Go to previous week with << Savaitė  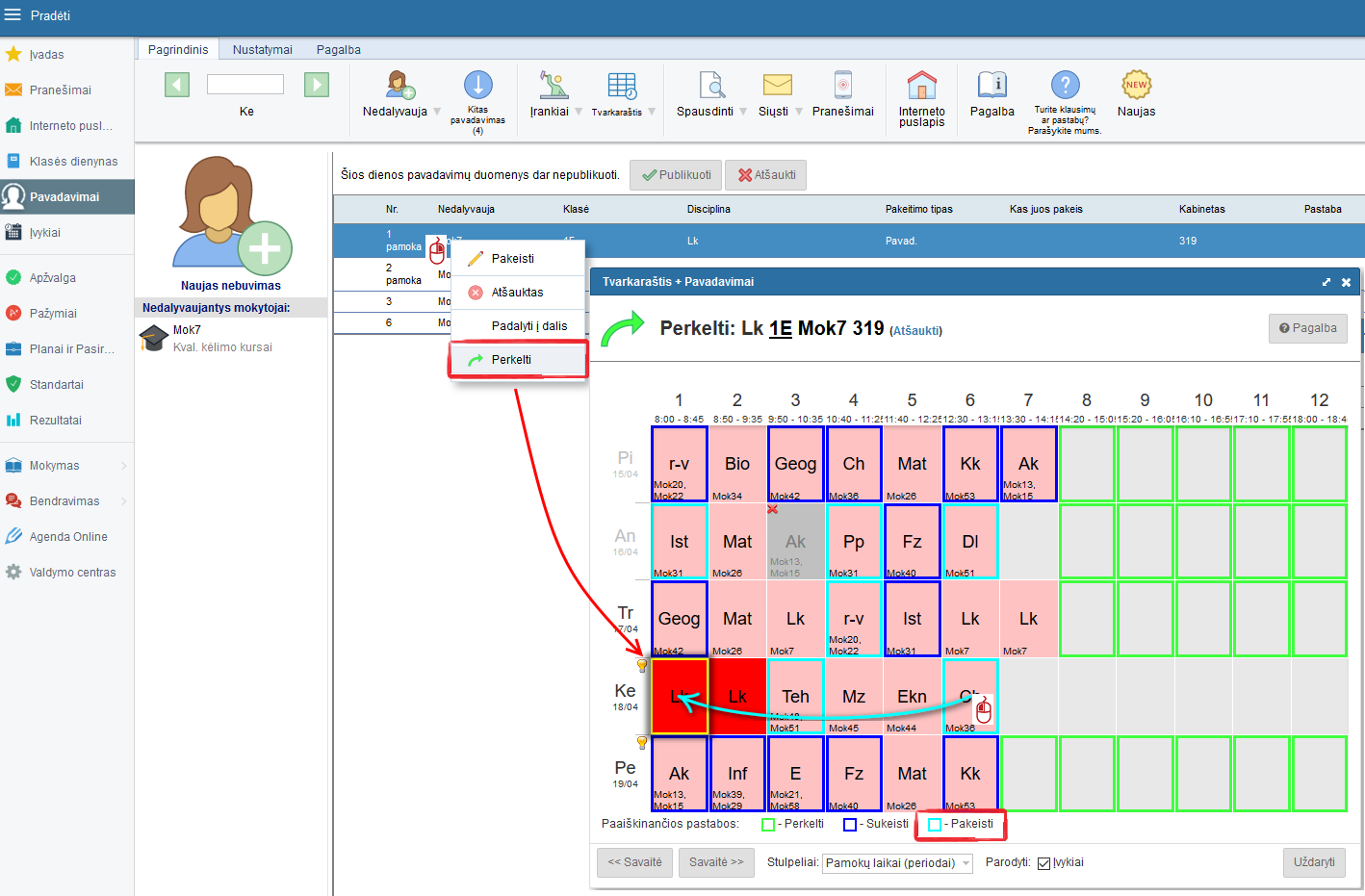635,862
